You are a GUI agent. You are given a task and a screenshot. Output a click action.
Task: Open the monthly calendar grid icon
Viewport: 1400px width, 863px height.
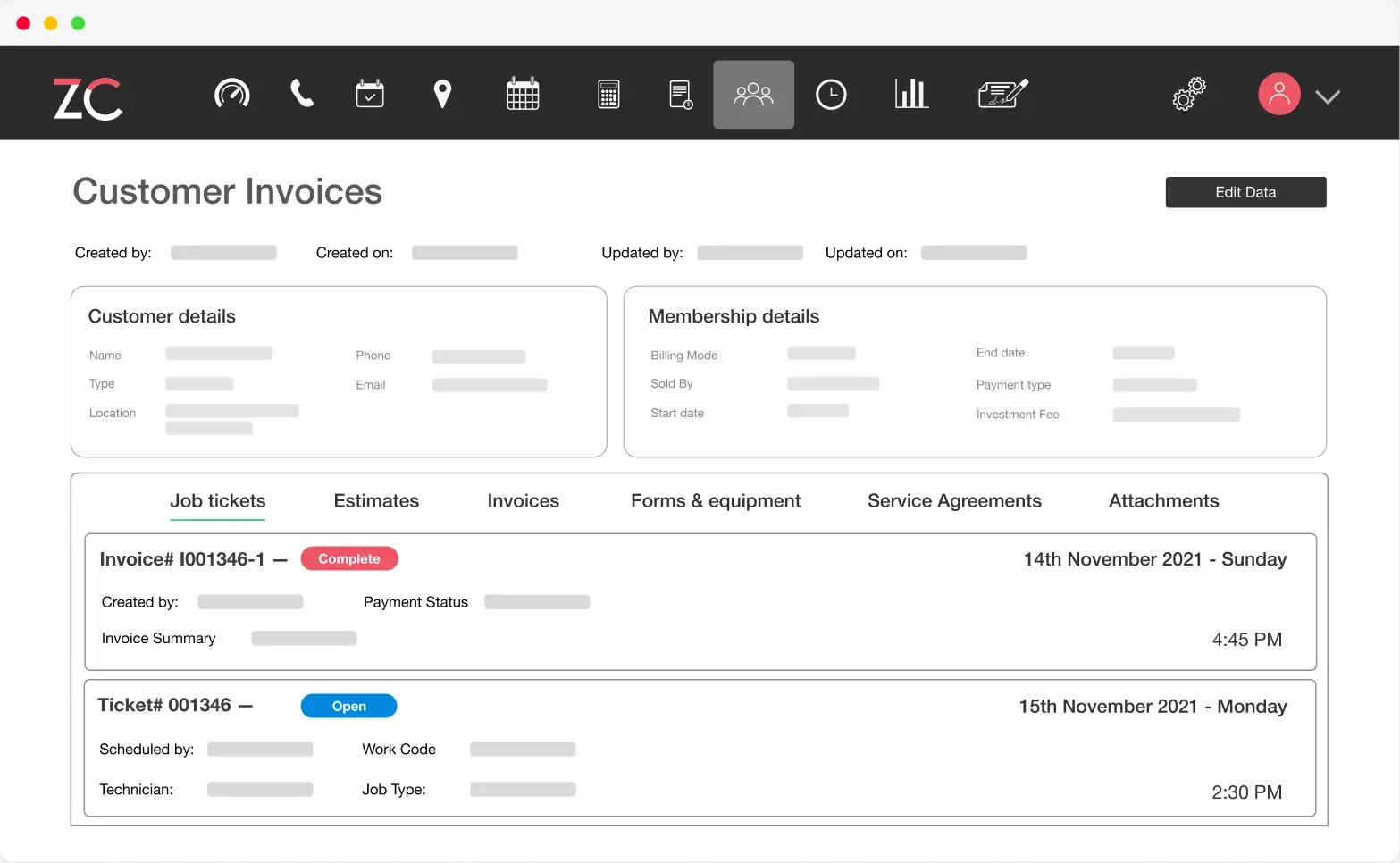pos(523,94)
